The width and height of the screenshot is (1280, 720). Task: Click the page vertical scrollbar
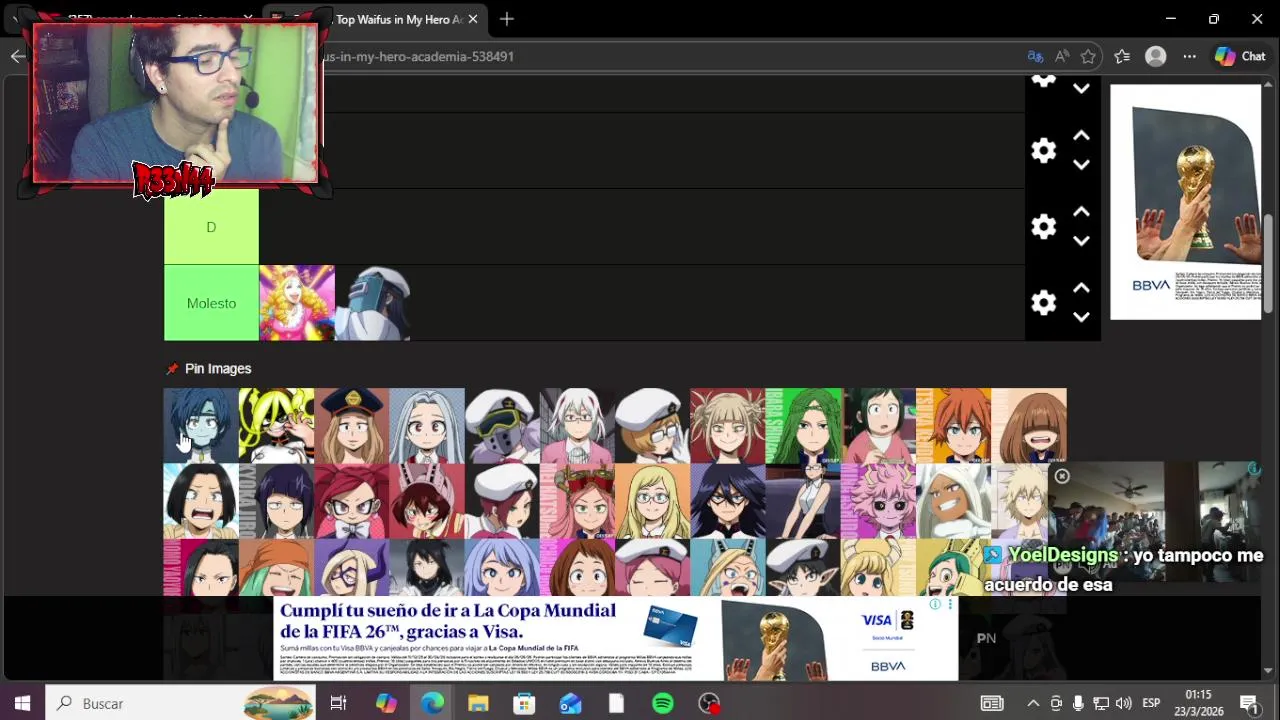pos(1269,264)
